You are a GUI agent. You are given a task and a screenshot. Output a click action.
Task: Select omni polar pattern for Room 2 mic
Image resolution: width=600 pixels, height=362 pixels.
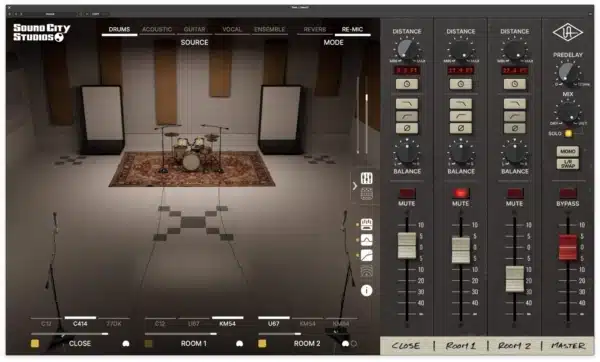[x=354, y=344]
